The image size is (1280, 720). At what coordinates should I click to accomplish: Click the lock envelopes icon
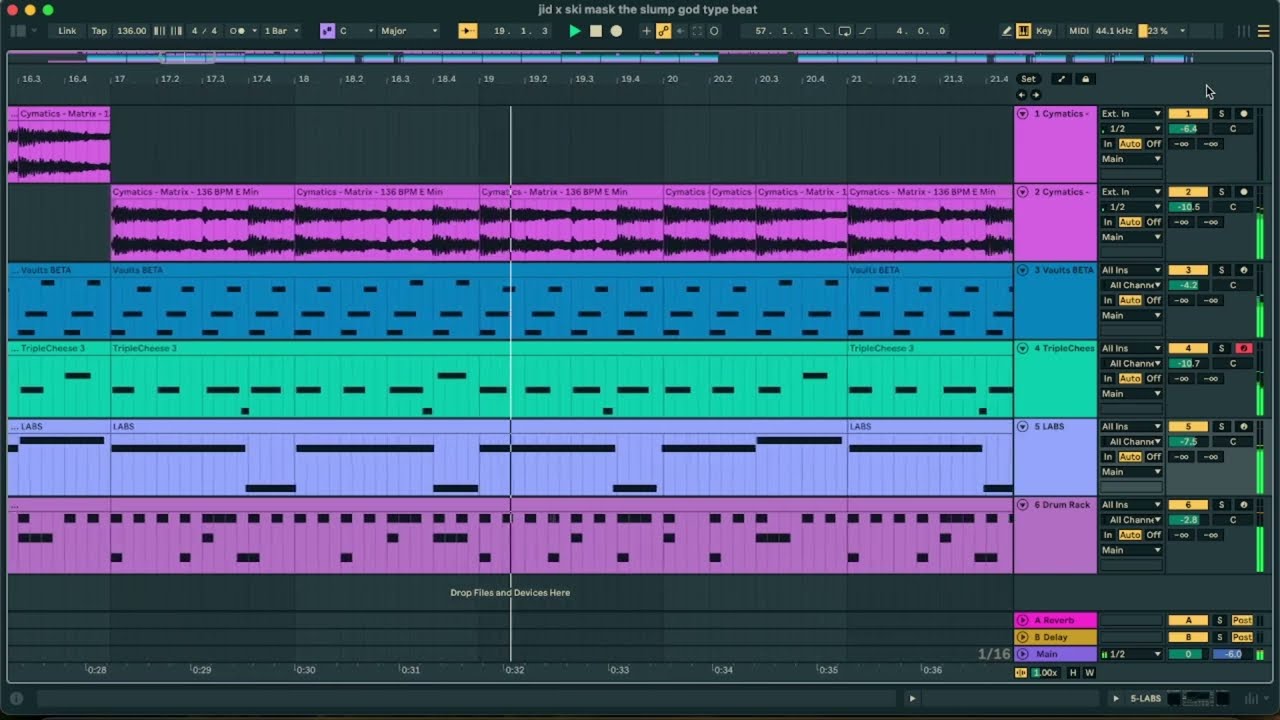1085,79
